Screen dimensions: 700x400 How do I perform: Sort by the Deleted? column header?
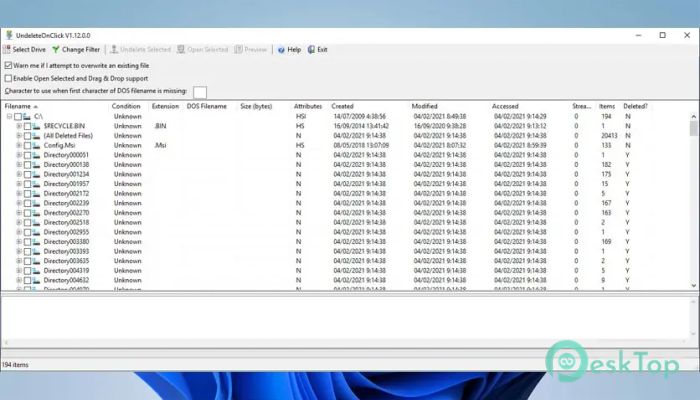(x=635, y=106)
